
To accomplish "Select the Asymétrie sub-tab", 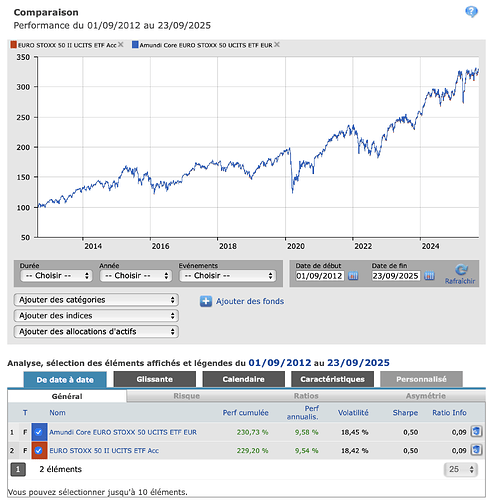I will point(426,396).
